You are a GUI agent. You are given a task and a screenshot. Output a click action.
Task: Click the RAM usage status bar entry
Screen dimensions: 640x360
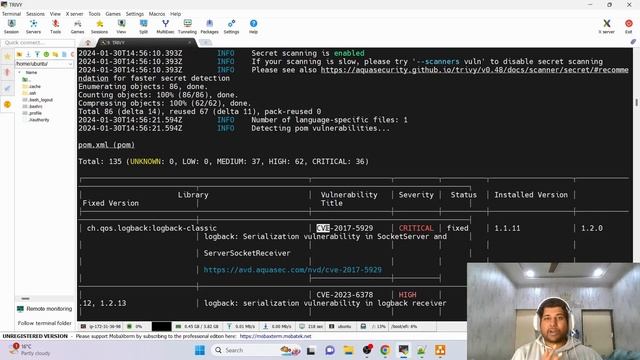(198, 327)
